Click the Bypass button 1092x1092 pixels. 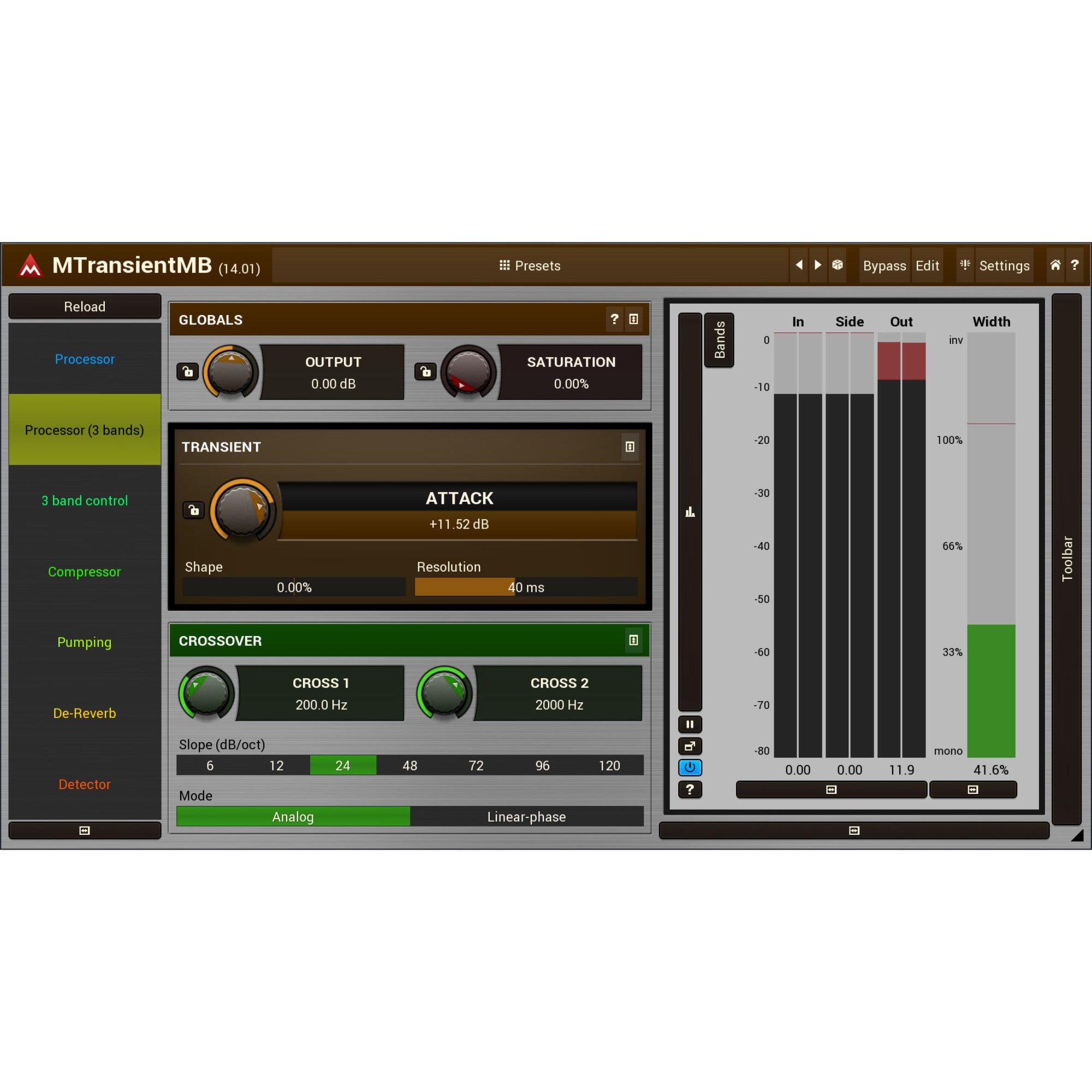click(885, 266)
